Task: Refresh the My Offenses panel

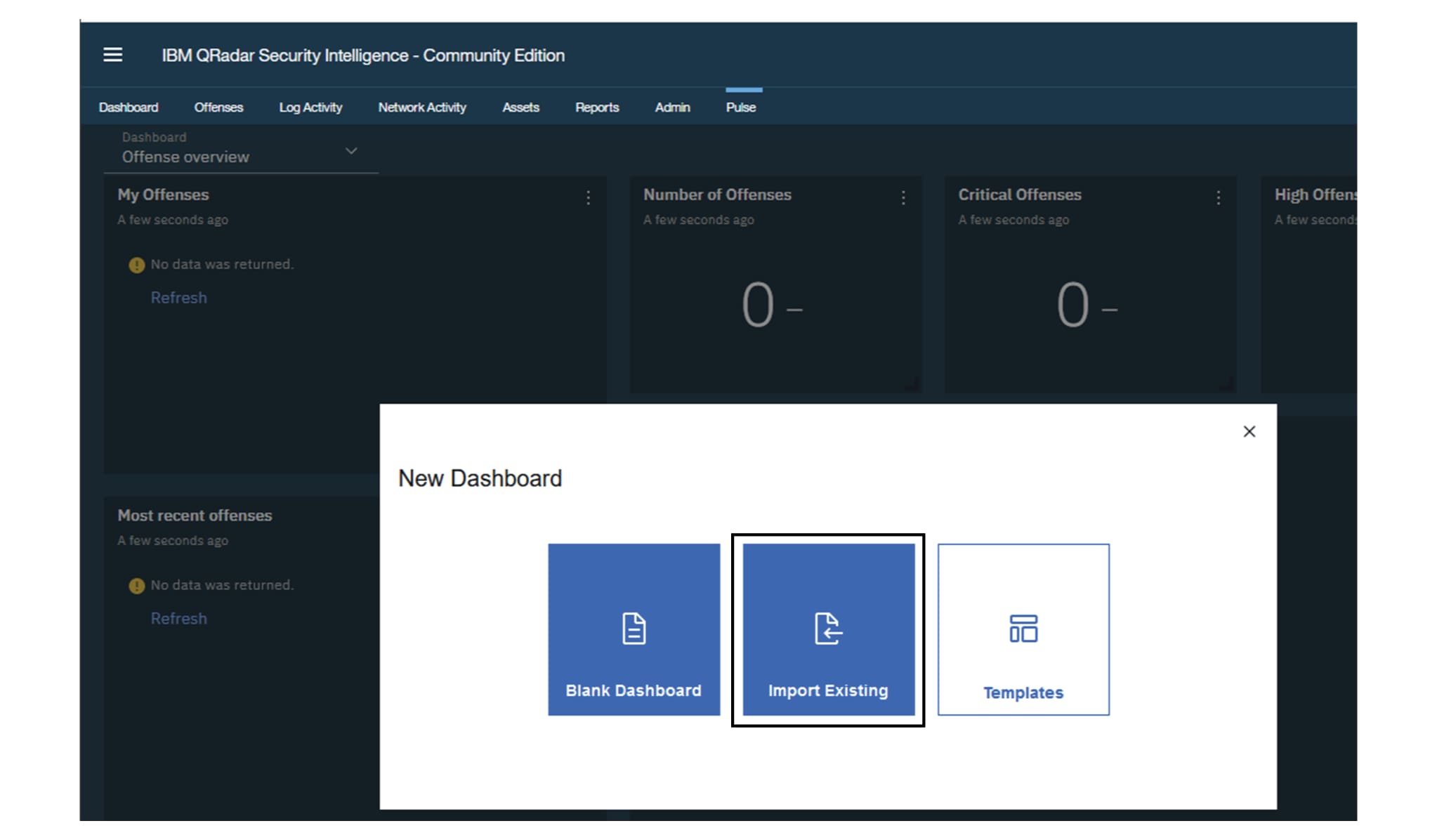Action: point(178,297)
